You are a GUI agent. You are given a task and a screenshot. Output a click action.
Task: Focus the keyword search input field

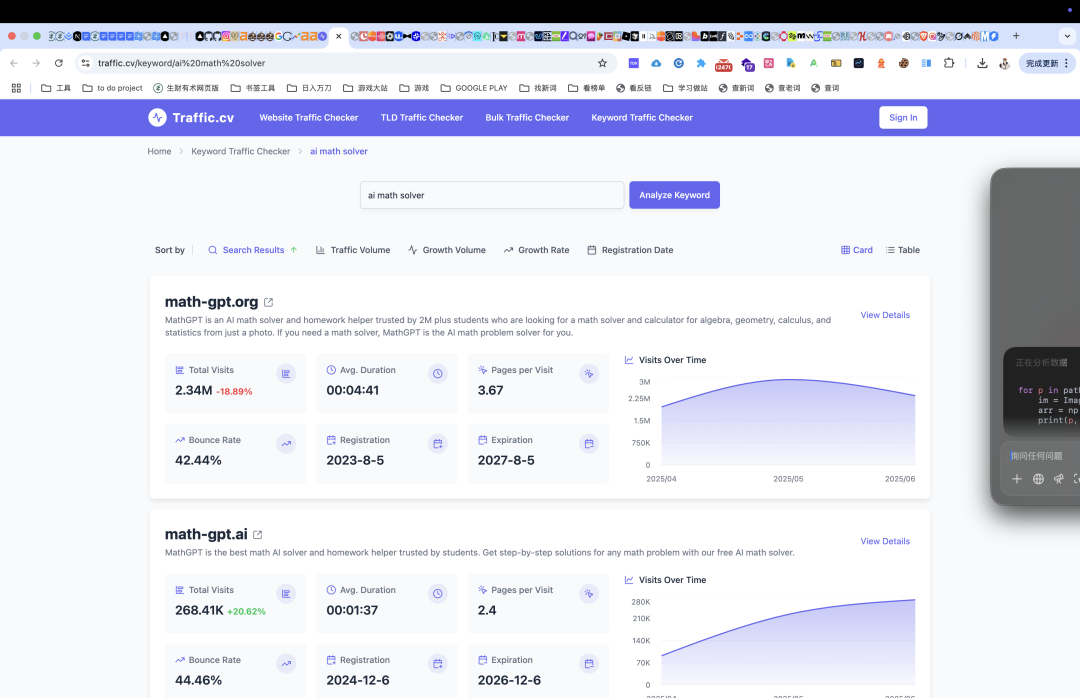point(492,195)
